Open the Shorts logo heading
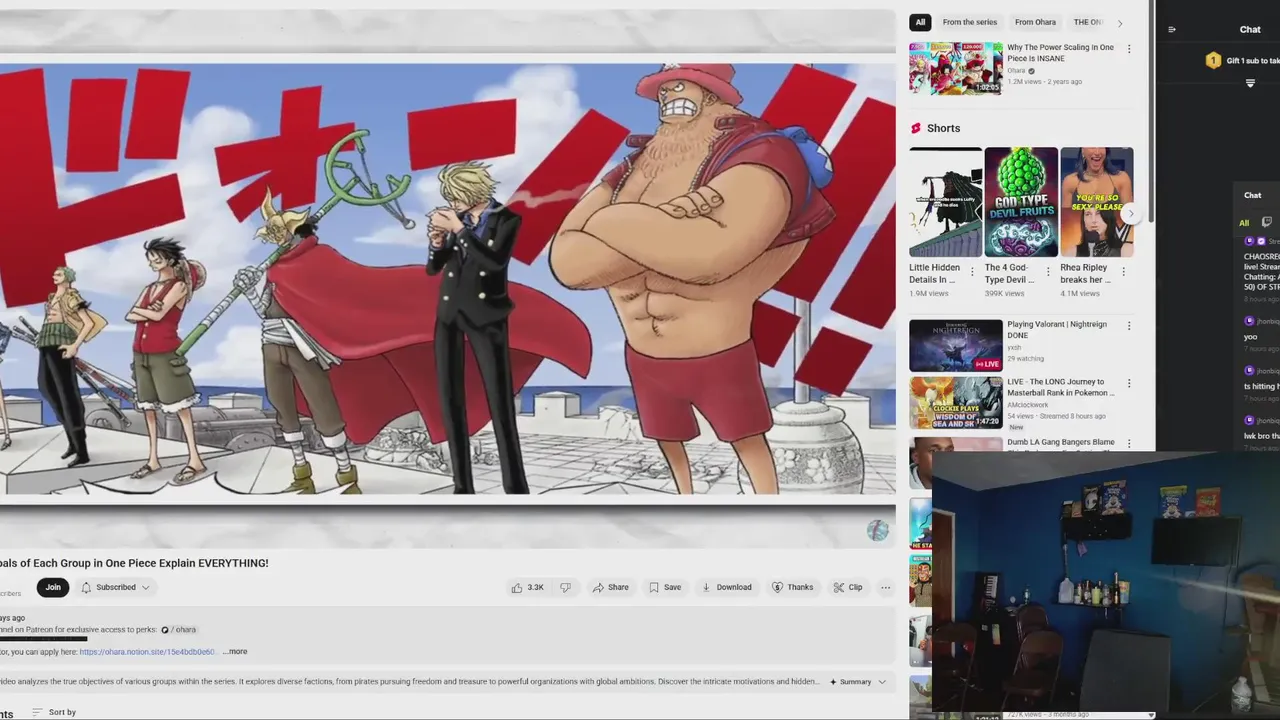The height and width of the screenshot is (720, 1280). click(934, 128)
